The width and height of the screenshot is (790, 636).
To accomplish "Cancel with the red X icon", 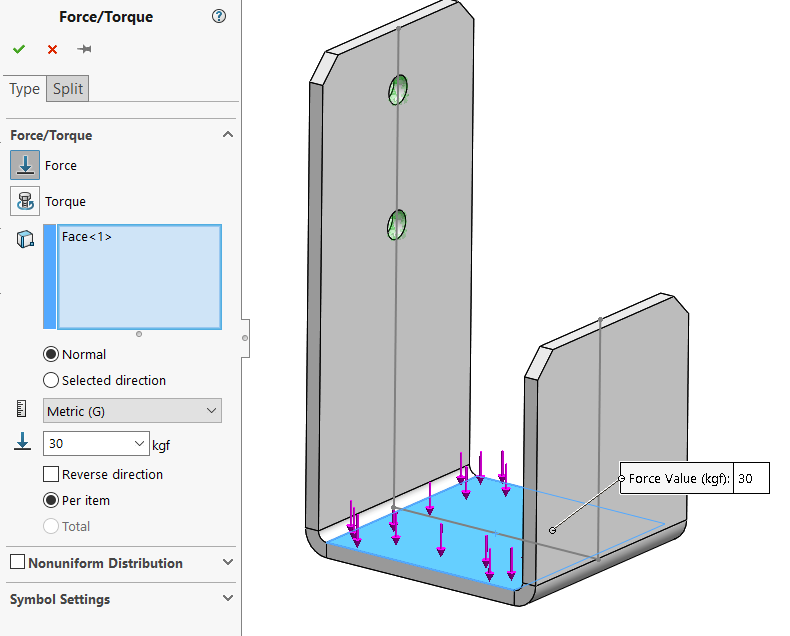I will 52,49.
